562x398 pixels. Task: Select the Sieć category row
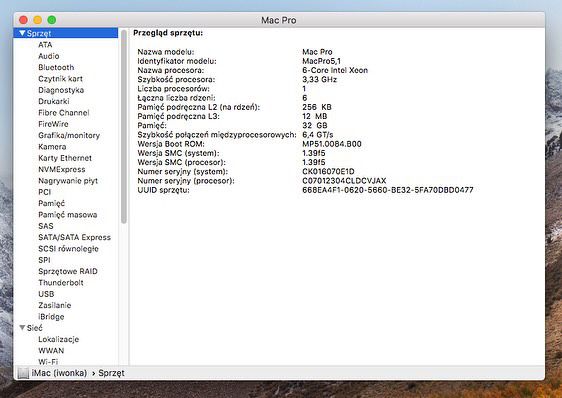click(66, 328)
